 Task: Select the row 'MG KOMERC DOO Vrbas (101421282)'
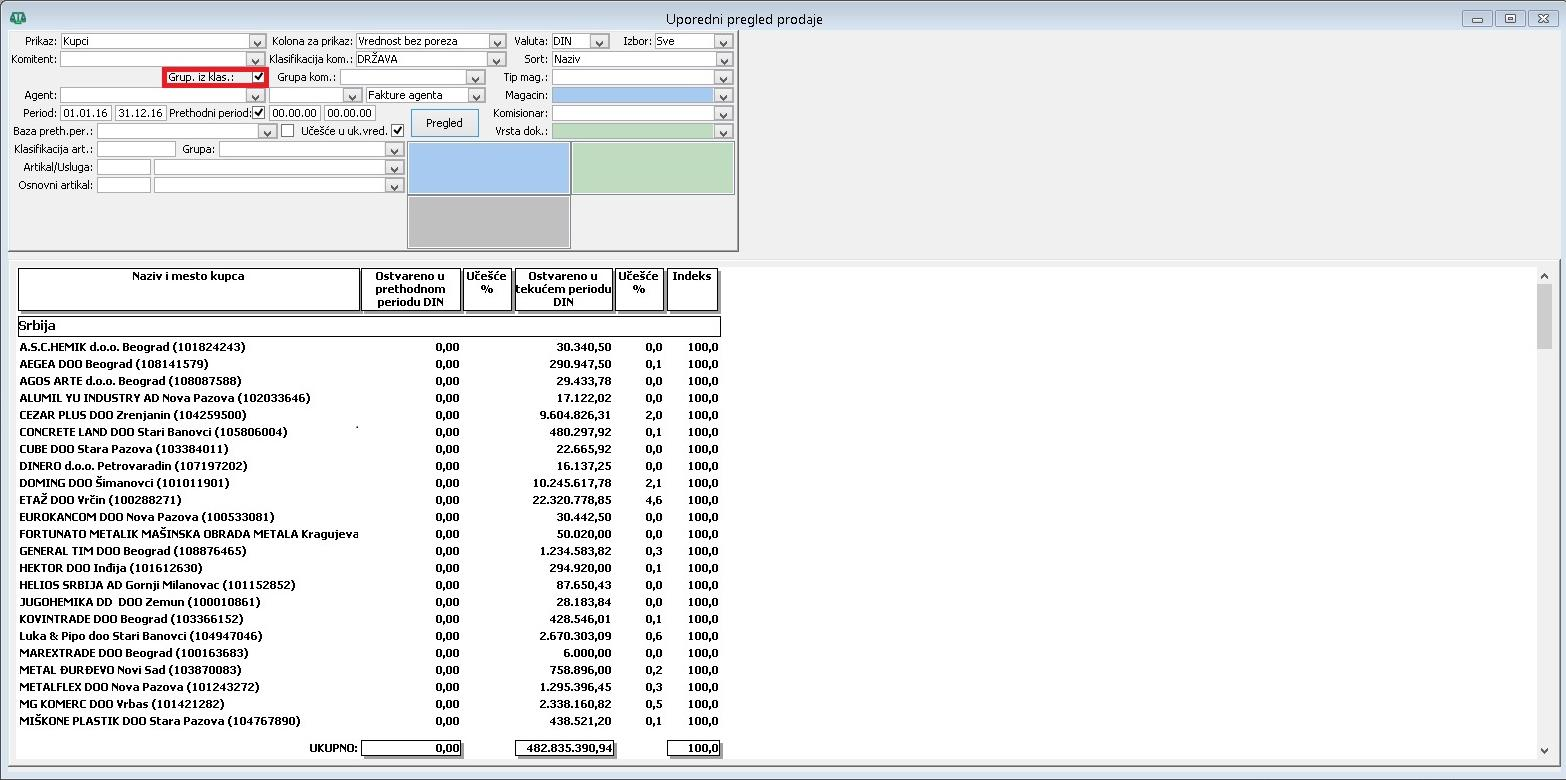[x=369, y=704]
